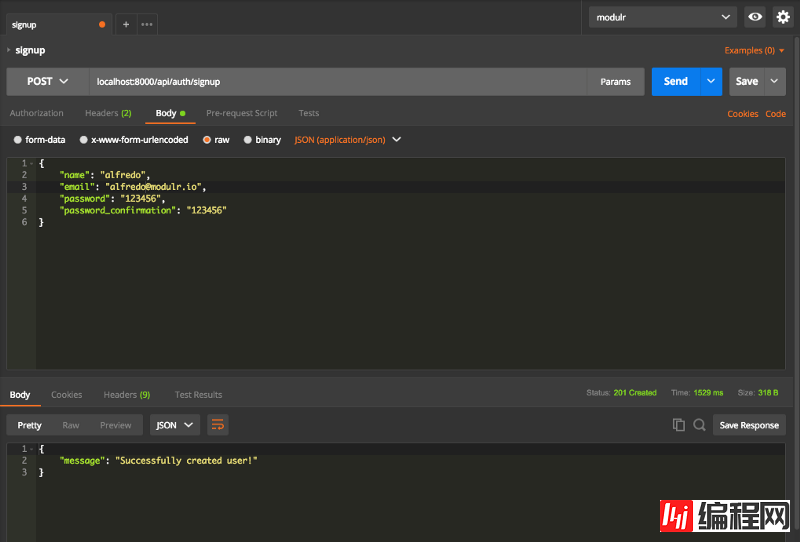Select the binary radio button
Screen dimensions: 800x542
tap(247, 140)
